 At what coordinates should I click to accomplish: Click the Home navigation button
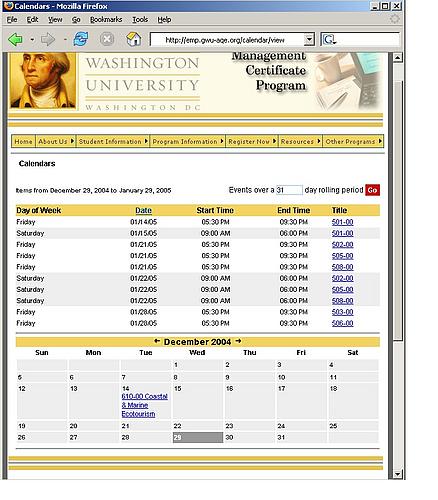(x=23, y=141)
